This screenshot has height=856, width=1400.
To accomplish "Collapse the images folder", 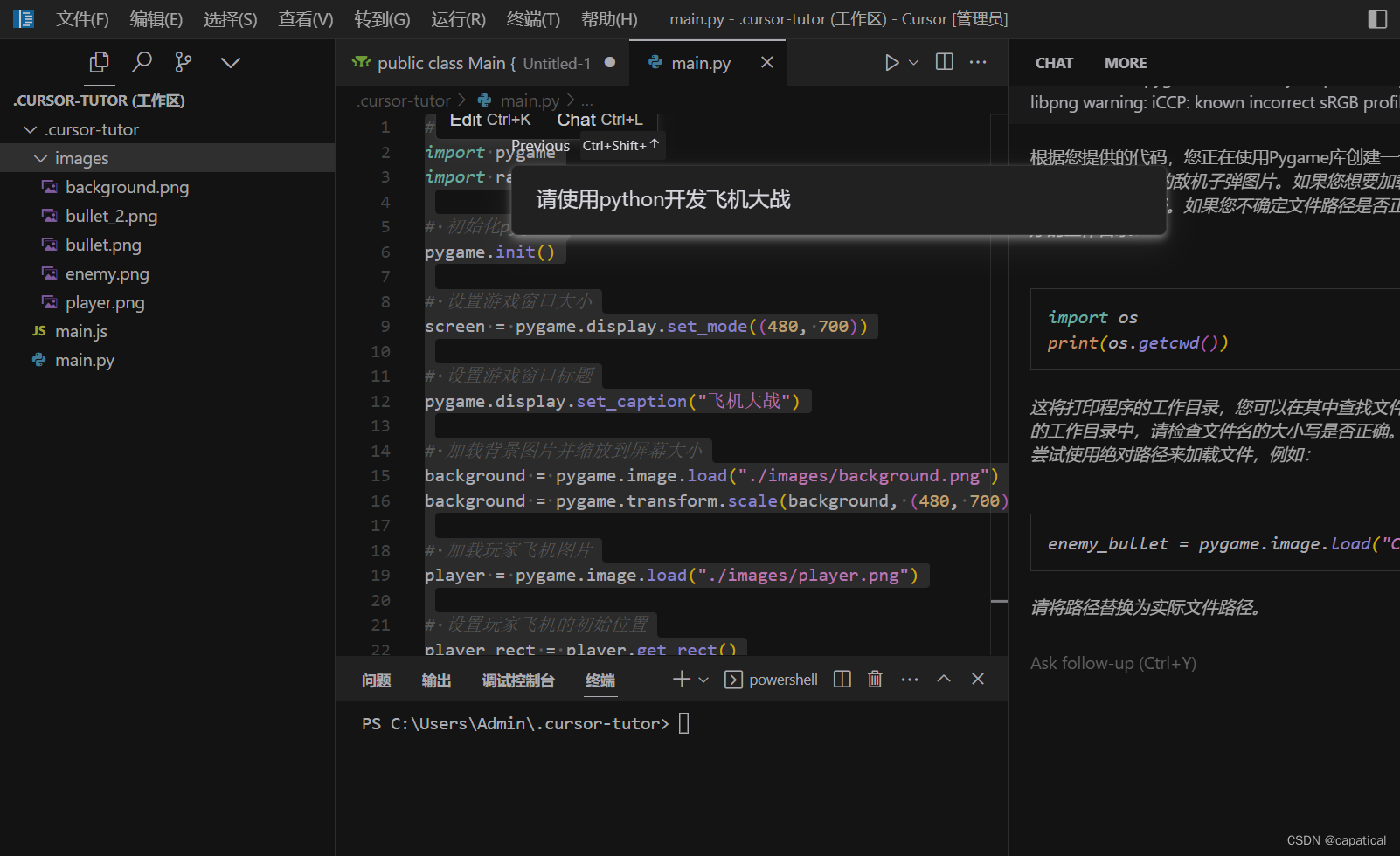I will pos(40,157).
